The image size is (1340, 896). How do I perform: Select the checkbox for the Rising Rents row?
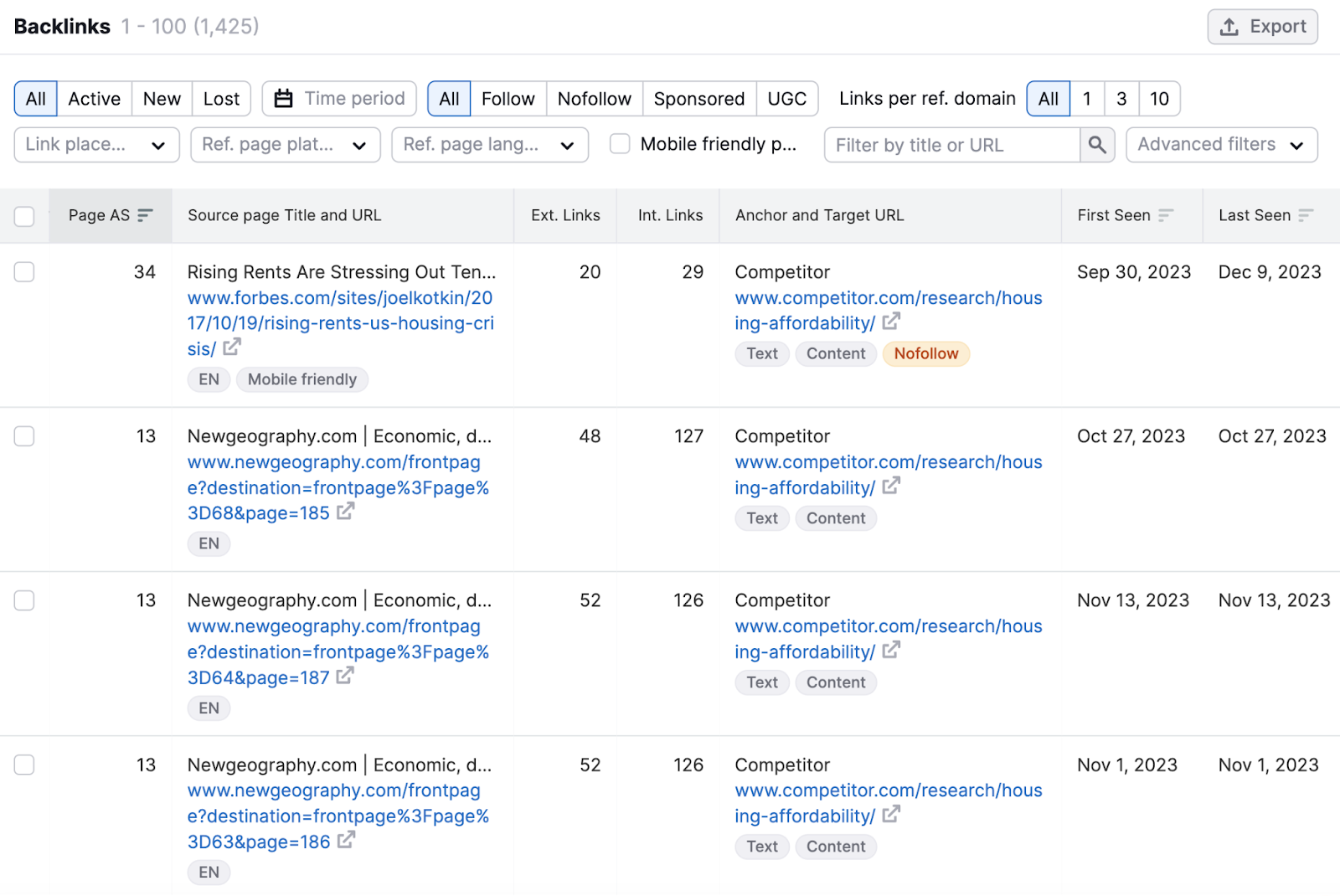pos(24,271)
